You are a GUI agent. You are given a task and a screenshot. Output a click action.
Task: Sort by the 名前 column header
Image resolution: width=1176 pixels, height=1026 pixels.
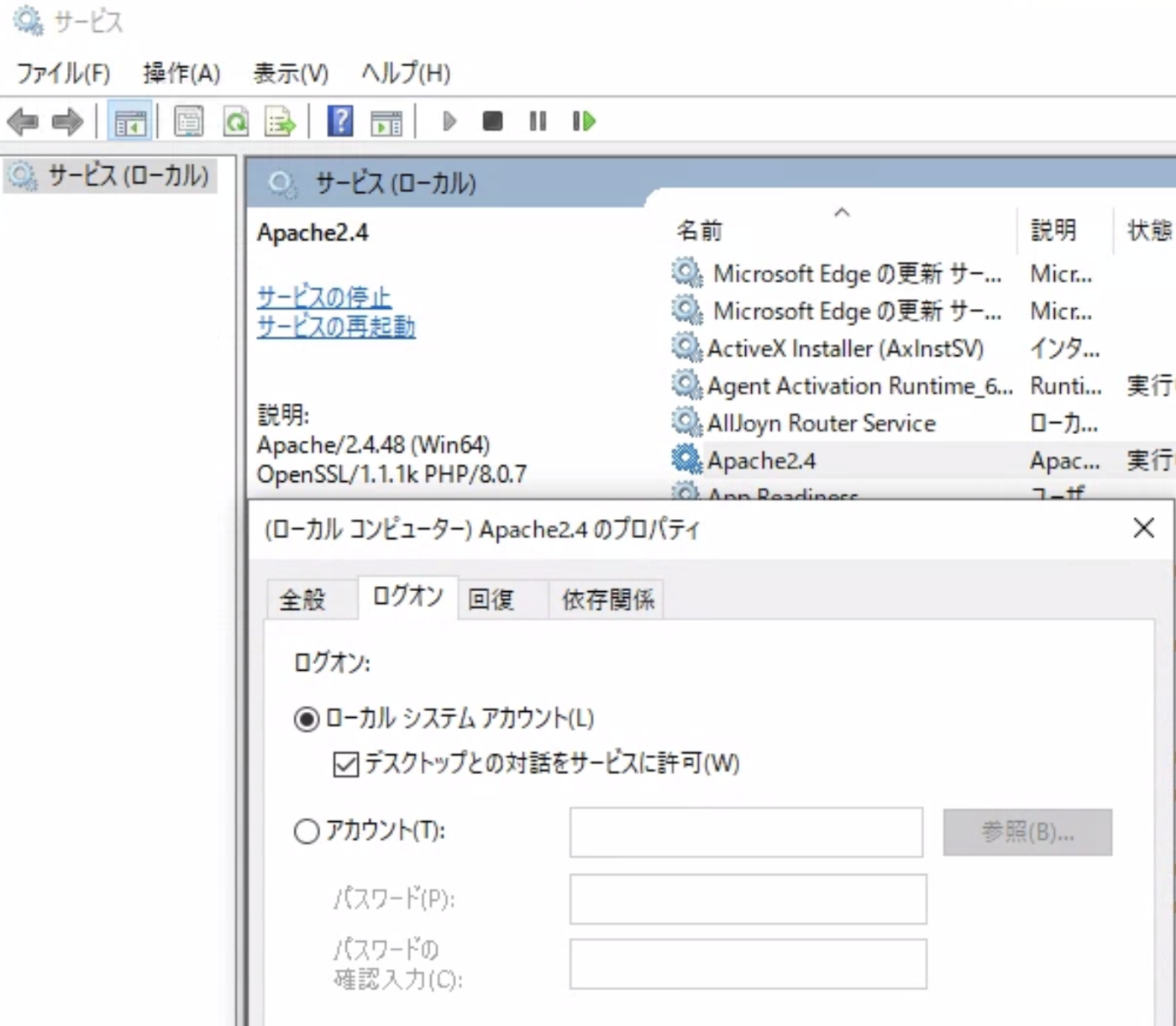(x=843, y=229)
